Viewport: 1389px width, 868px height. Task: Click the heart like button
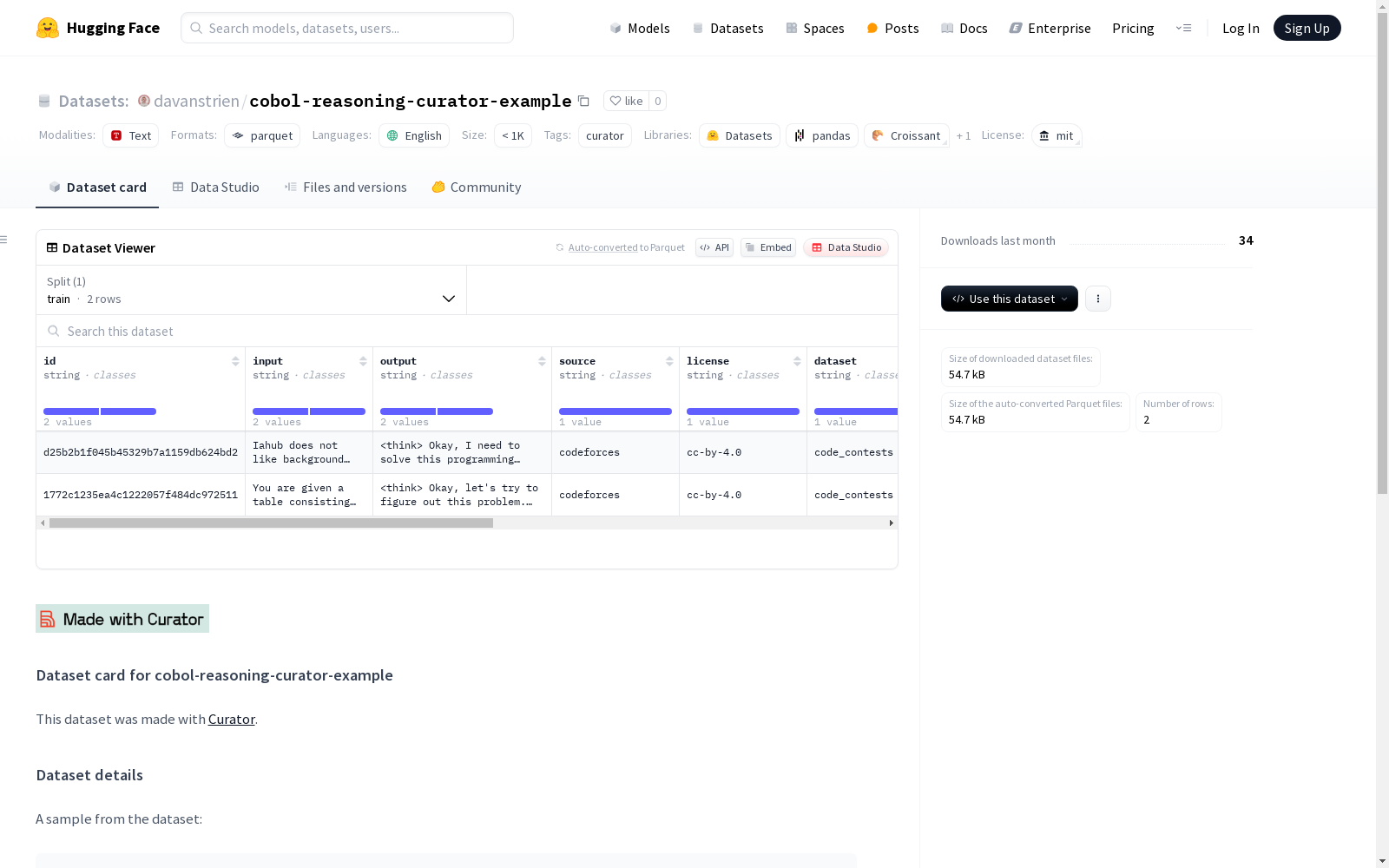pyautogui.click(x=626, y=101)
